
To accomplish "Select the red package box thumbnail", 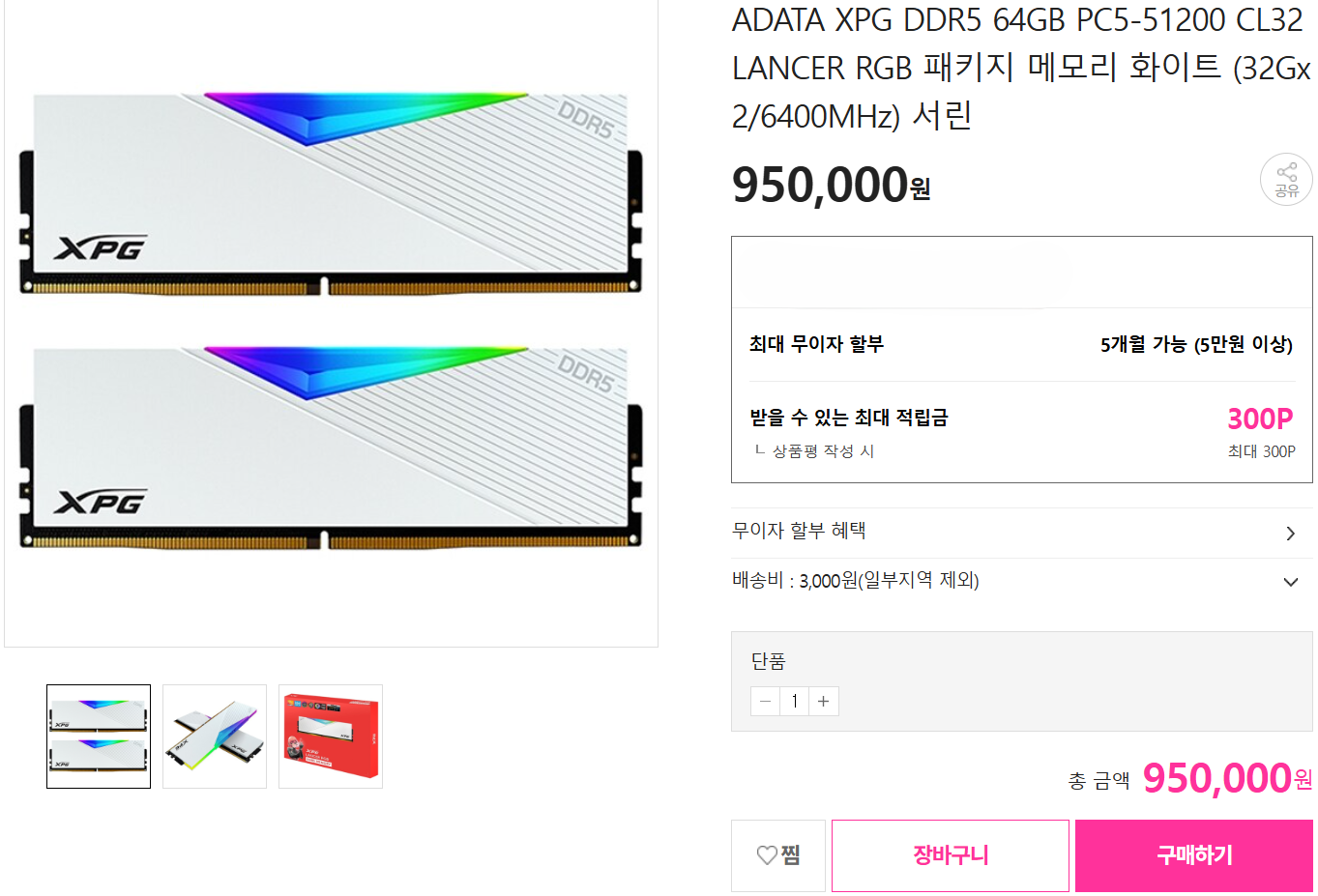I will coord(331,737).
